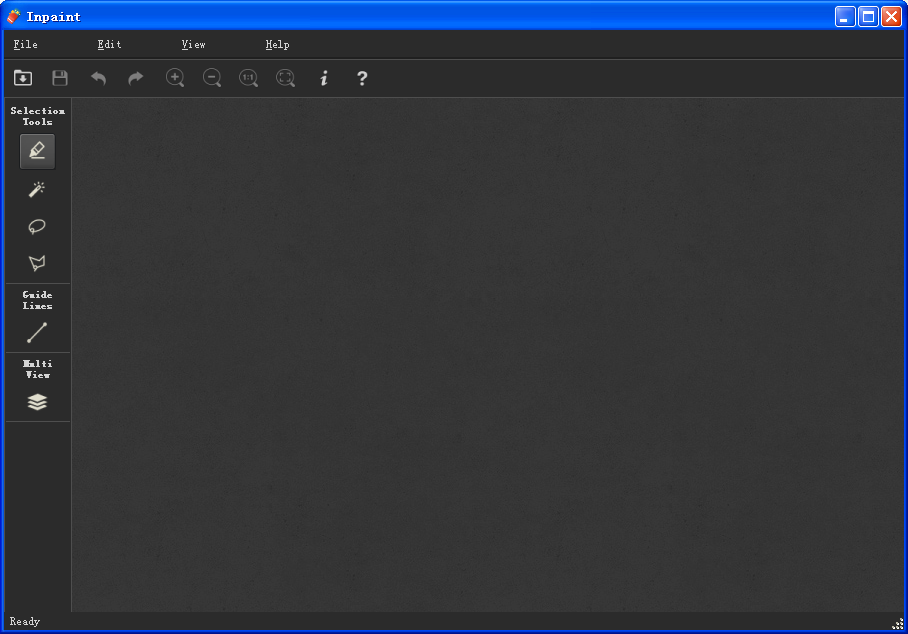This screenshot has width=908, height=634.
Task: Fit image to window zoom icon
Action: pos(285,78)
